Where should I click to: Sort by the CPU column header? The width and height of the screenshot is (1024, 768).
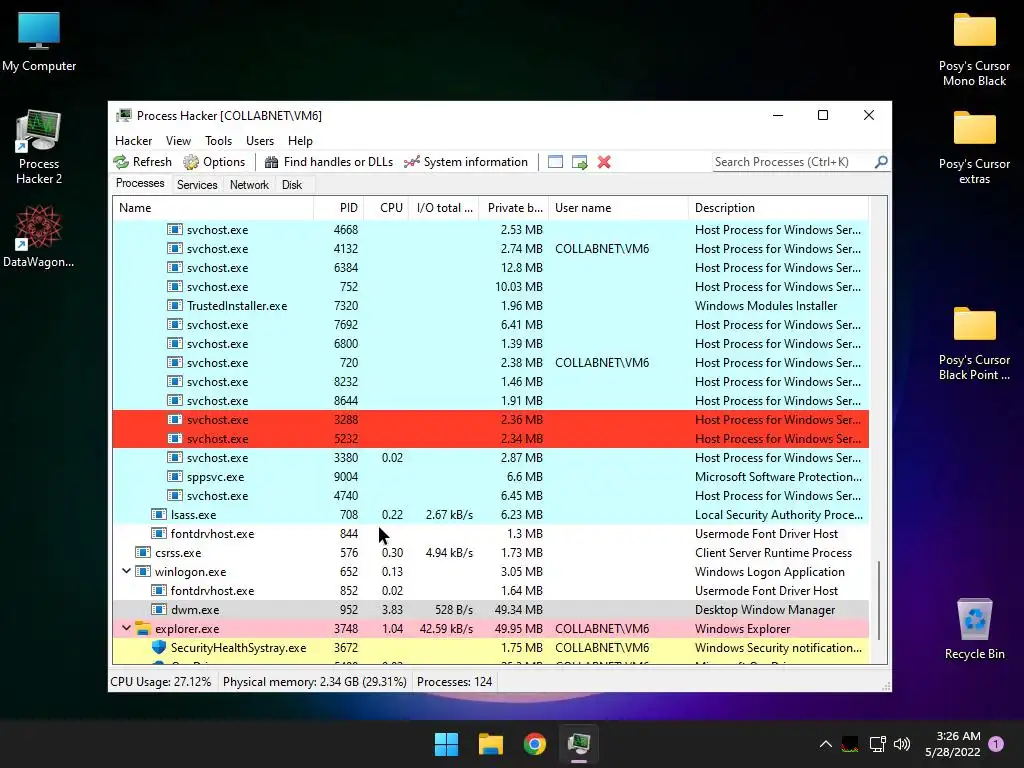(x=386, y=208)
